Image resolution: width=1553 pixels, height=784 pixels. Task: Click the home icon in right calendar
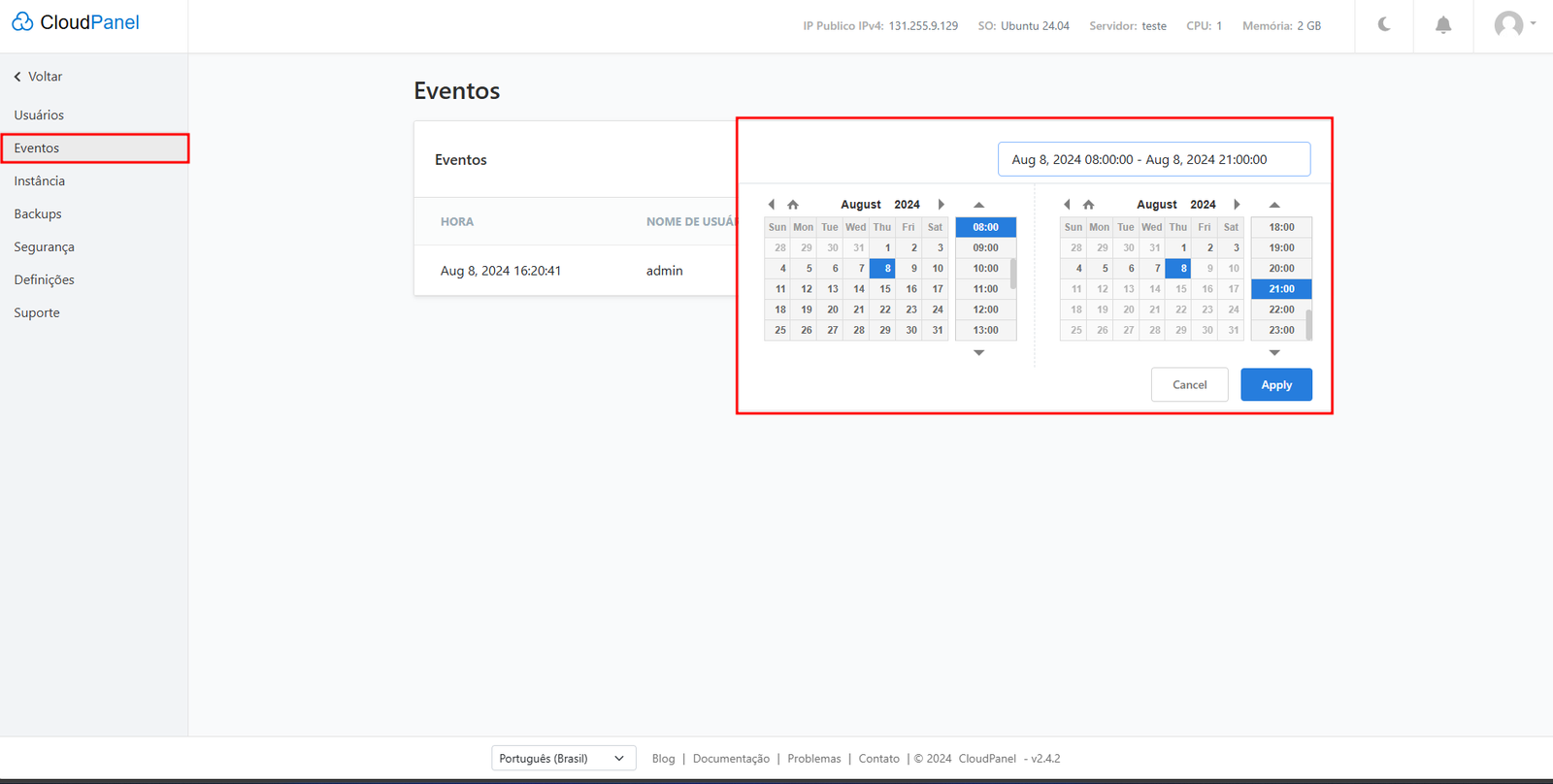coord(1089,205)
